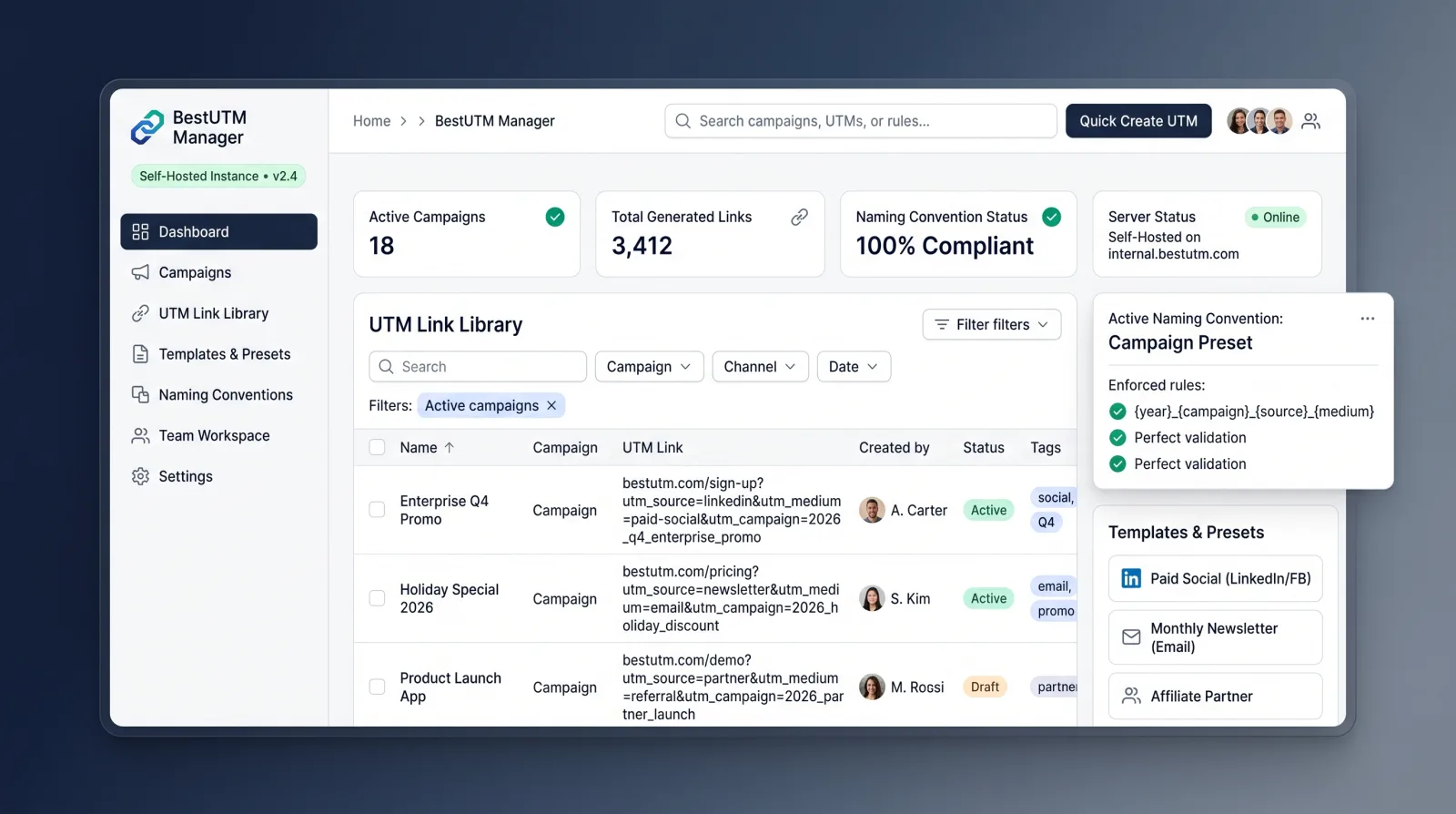Open Team Workspace in the sidebar
Viewport: 1456px width, 814px height.
[218, 436]
